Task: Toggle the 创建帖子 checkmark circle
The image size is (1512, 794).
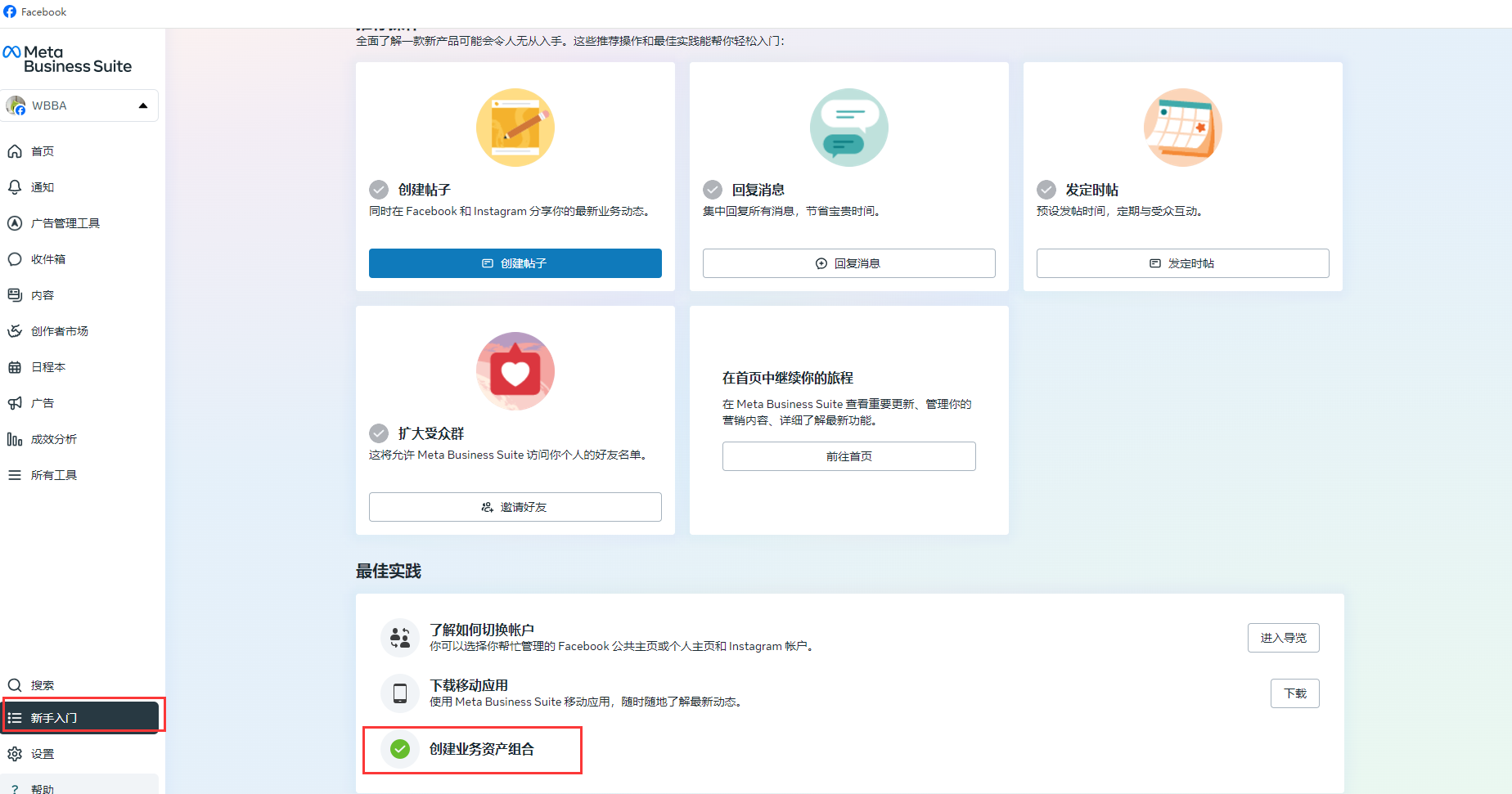Action: click(379, 190)
